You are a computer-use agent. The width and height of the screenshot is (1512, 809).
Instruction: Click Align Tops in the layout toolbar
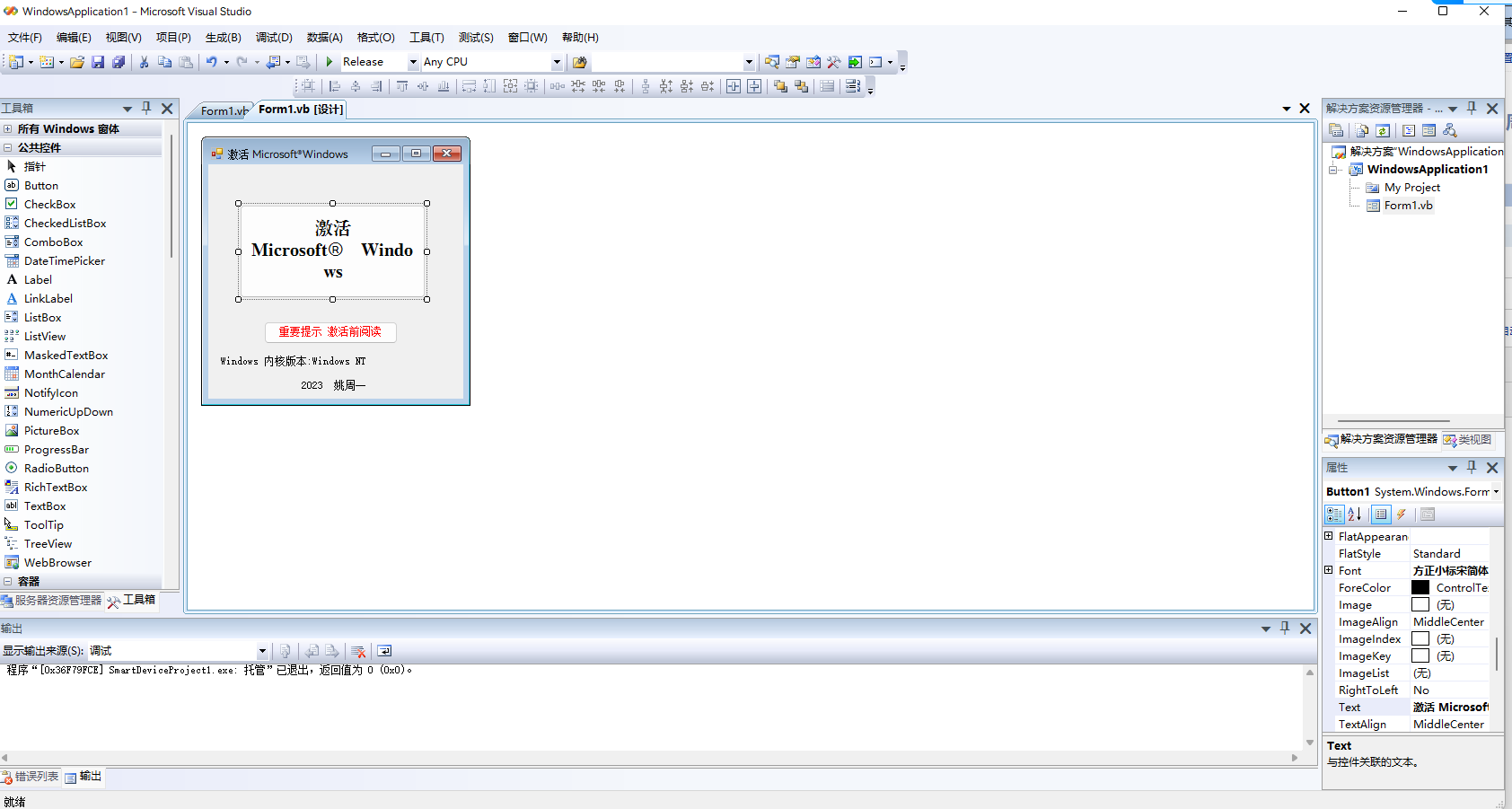[402, 86]
